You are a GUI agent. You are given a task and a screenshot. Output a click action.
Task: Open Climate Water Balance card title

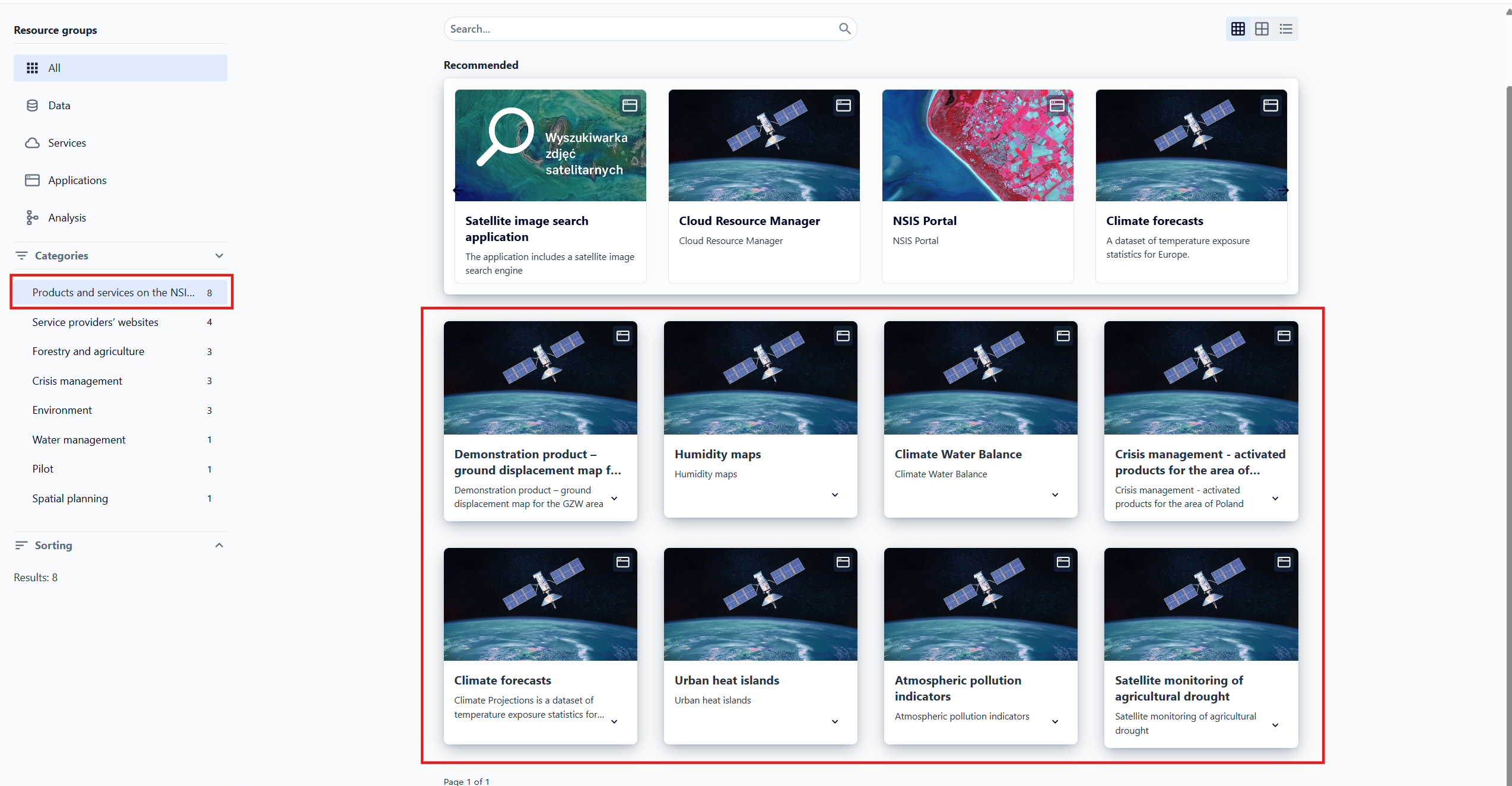(x=958, y=454)
